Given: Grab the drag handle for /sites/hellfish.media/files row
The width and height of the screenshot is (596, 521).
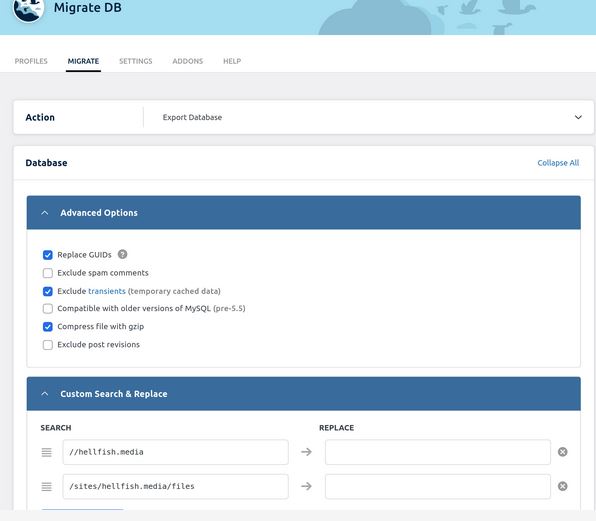Looking at the screenshot, I should click(46, 486).
